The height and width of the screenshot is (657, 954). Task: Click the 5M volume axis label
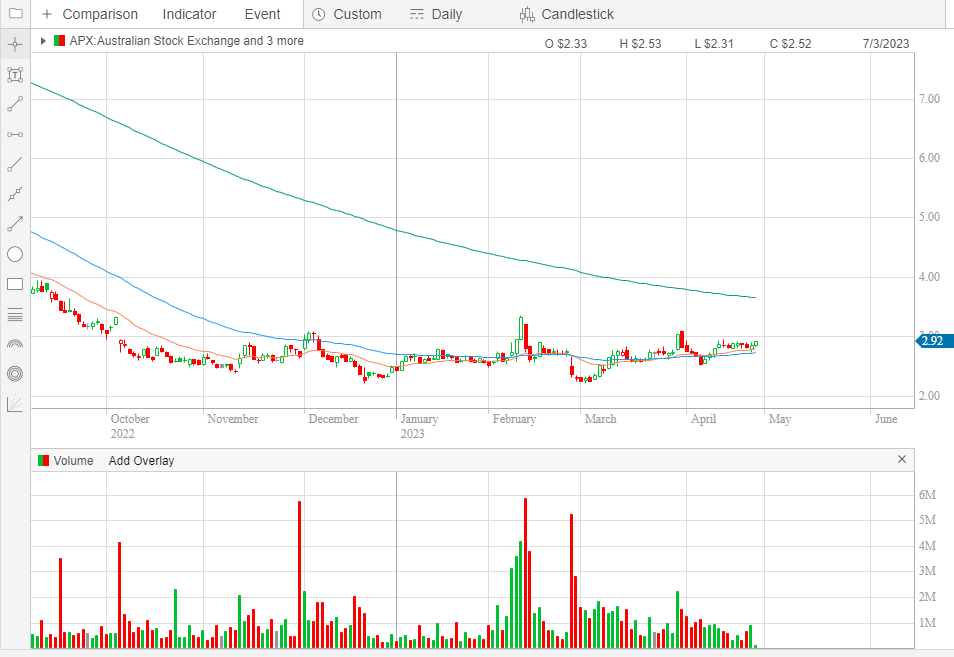click(927, 520)
